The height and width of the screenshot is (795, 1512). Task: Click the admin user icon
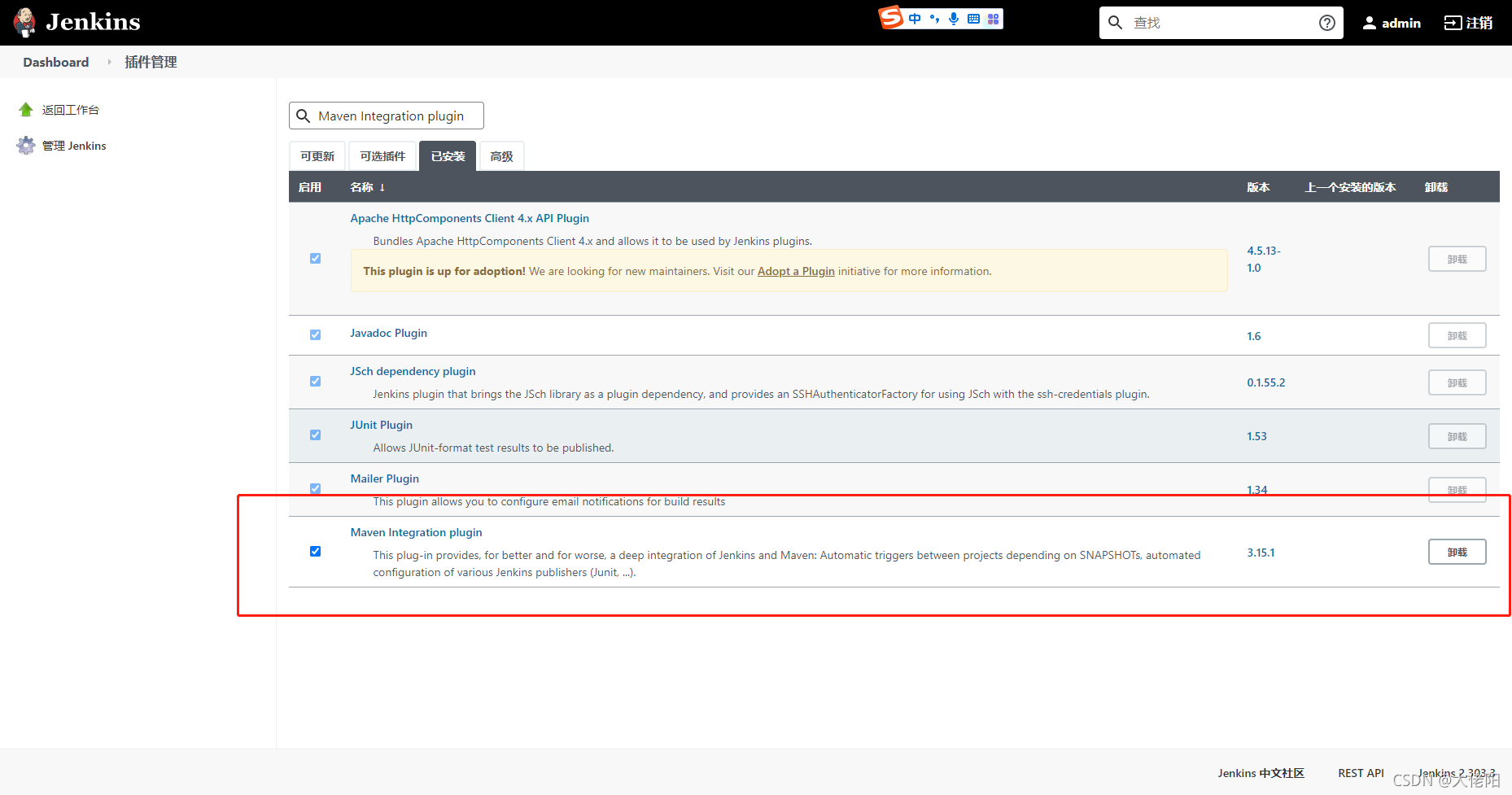(x=1370, y=23)
